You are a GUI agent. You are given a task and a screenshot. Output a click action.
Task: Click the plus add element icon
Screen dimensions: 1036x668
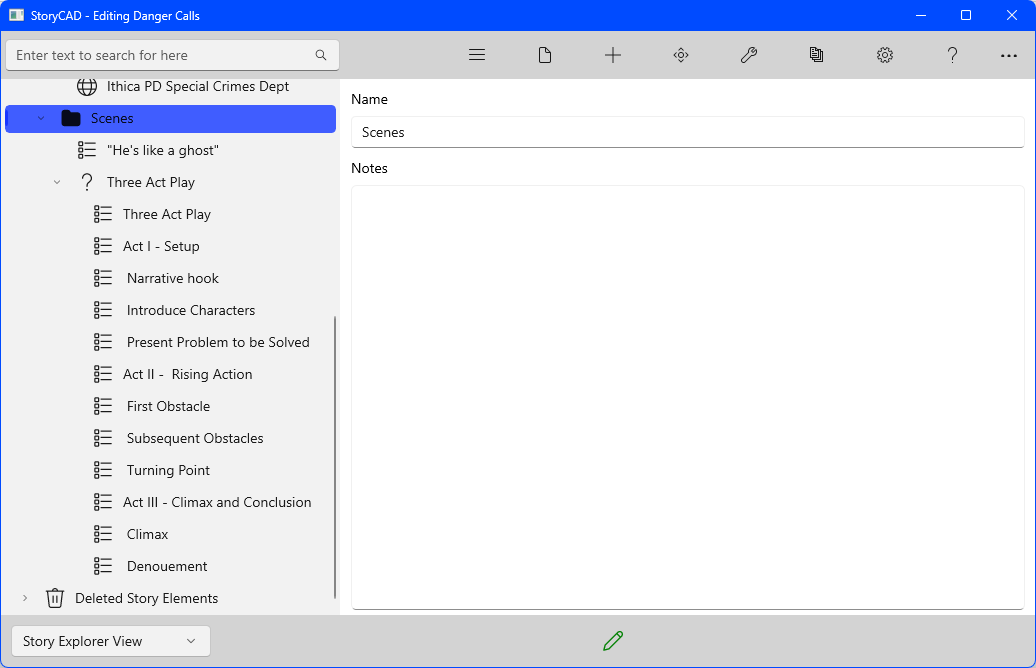tap(613, 55)
